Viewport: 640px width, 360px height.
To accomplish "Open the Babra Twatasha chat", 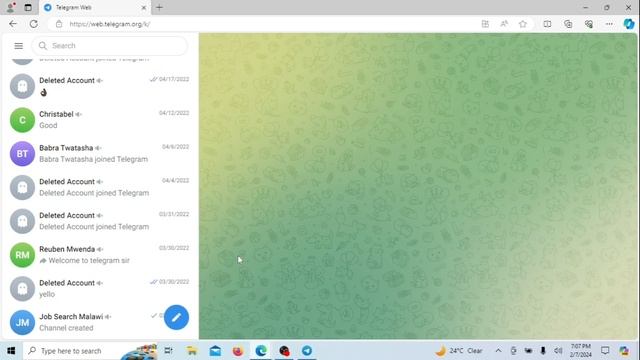I will click(x=100, y=154).
